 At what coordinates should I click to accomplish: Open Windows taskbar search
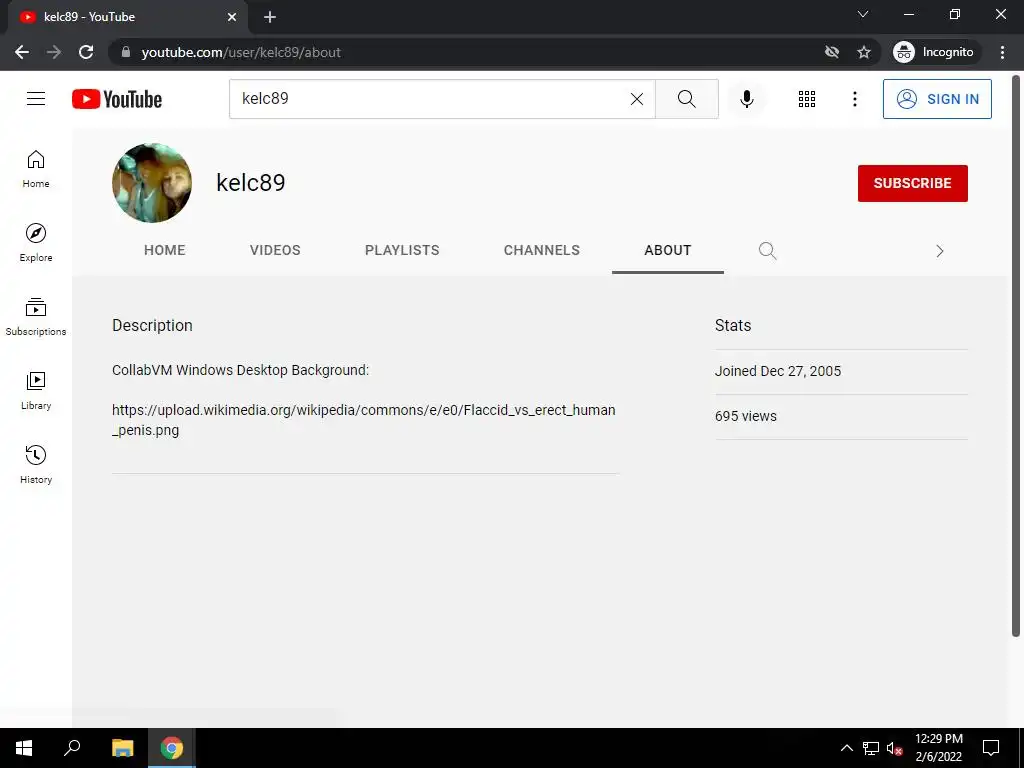pos(72,748)
